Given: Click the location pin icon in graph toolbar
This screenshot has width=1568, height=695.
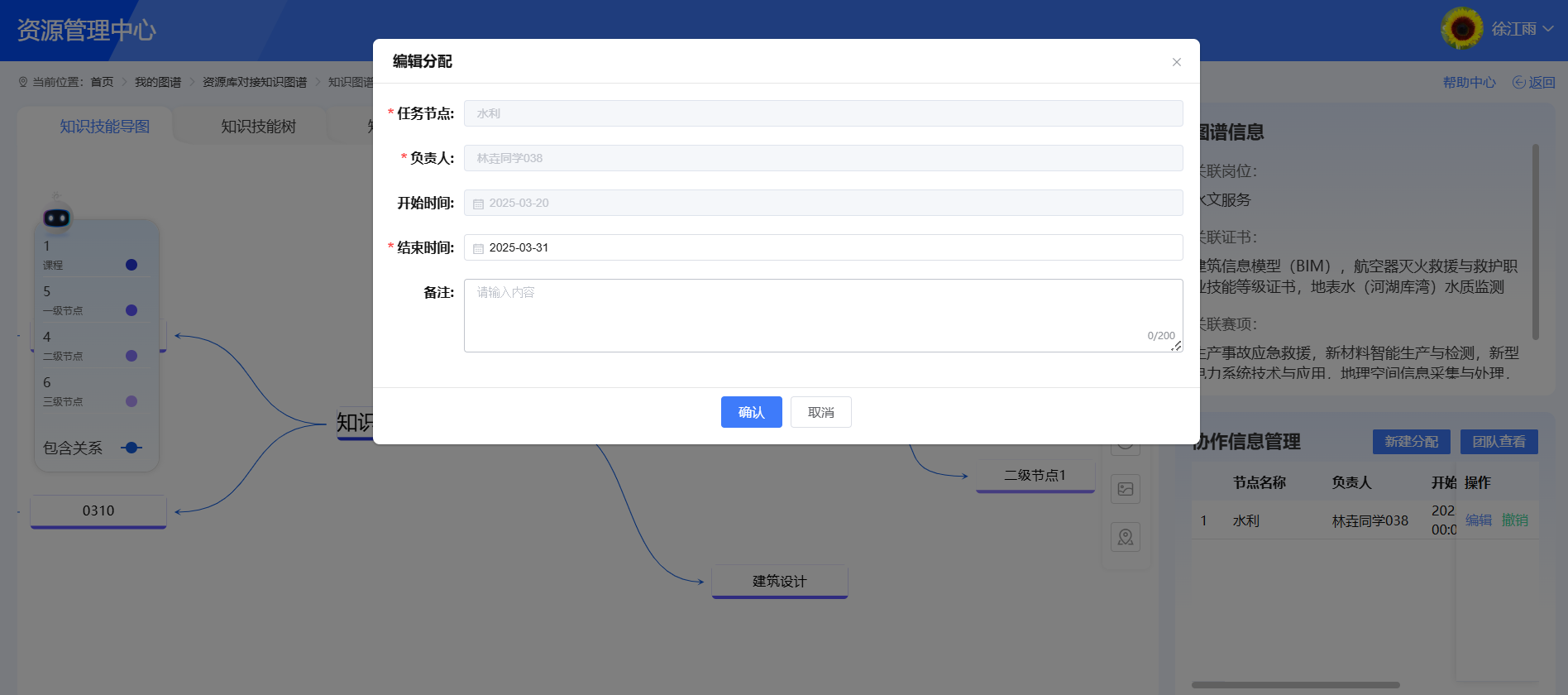Looking at the screenshot, I should tap(1125, 537).
